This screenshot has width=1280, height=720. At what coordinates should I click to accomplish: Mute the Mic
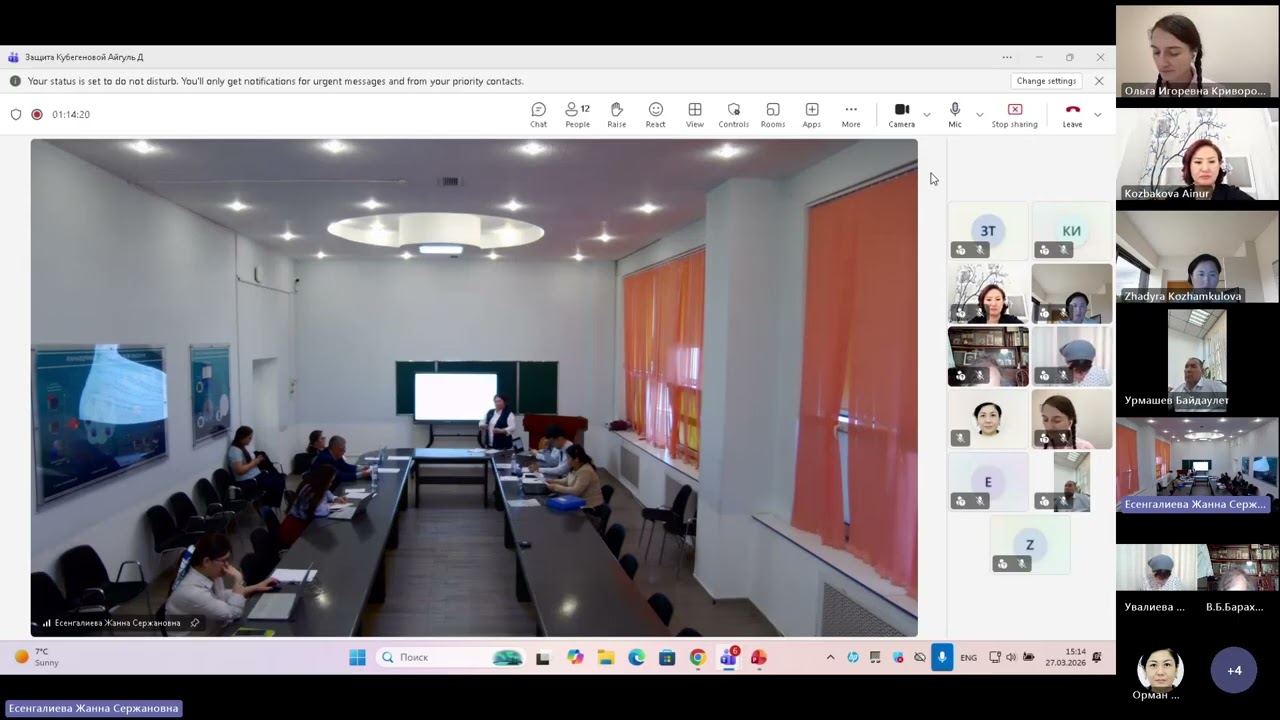click(955, 115)
